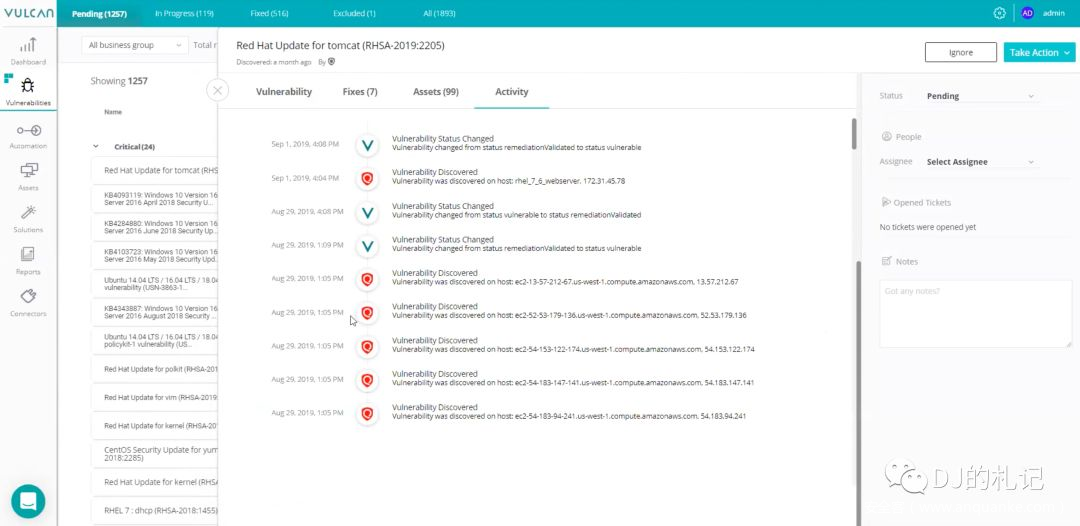This screenshot has width=1080, height=526.
Task: Close the vulnerability detail panel
Action: 217,90
